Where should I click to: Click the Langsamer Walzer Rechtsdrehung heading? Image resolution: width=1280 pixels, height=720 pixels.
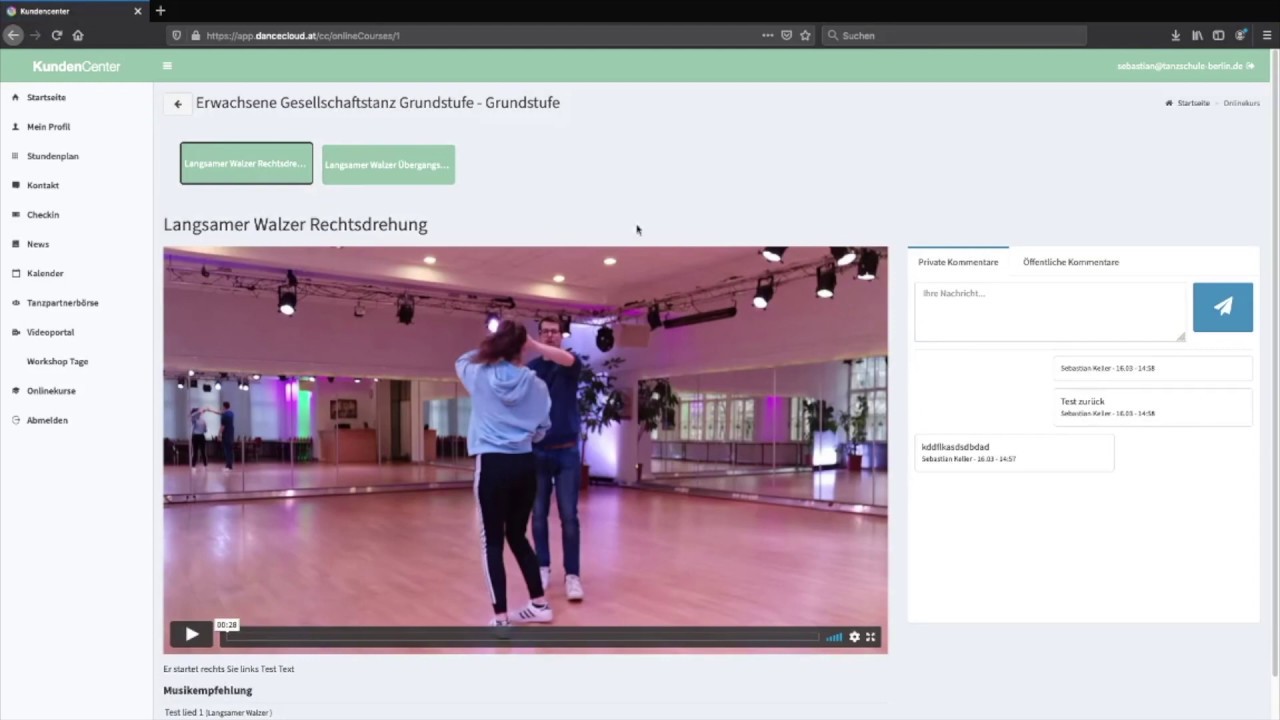295,224
